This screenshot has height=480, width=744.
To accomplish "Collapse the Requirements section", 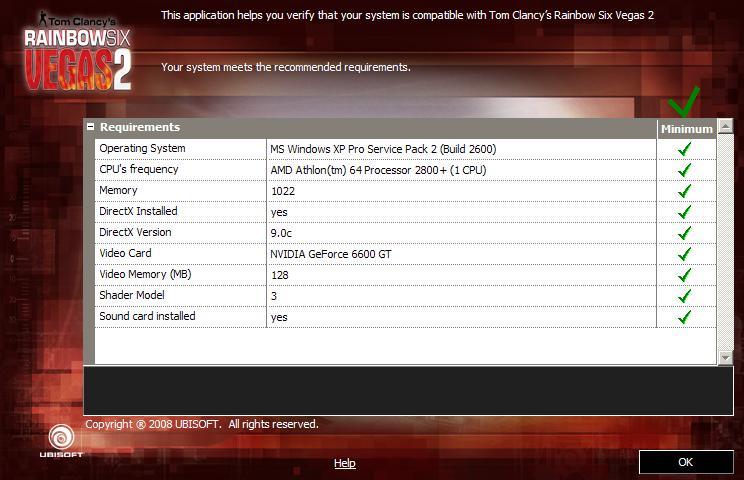I will pos(90,127).
